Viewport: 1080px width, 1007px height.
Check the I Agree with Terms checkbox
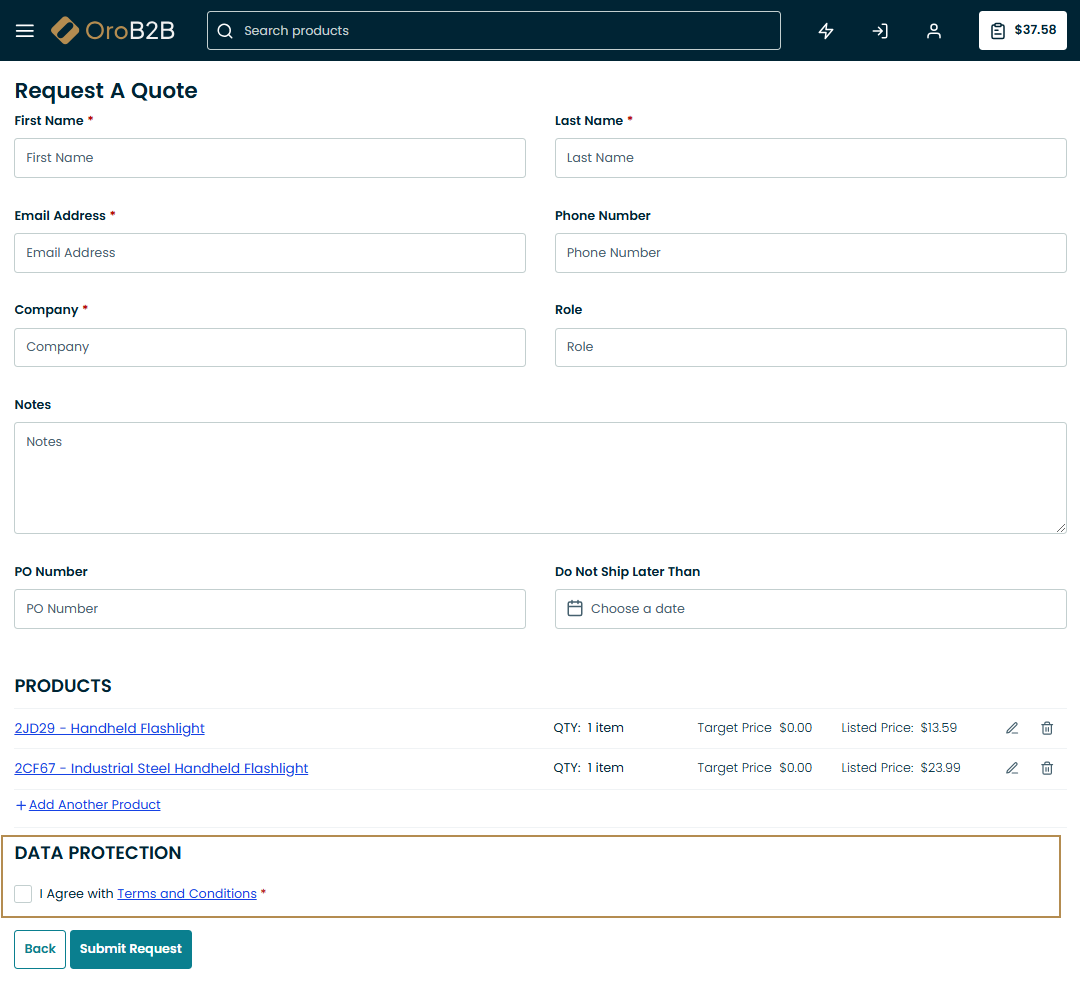click(x=23, y=894)
